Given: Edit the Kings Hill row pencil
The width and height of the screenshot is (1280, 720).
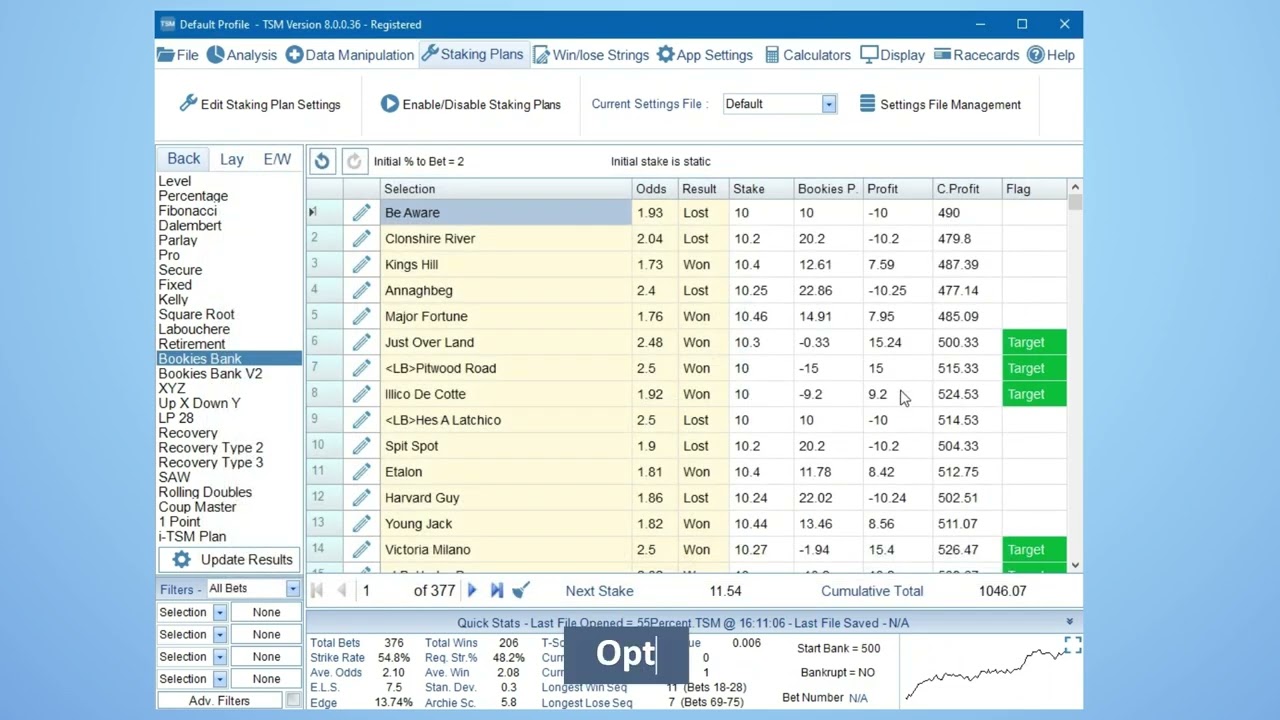Looking at the screenshot, I should click(x=361, y=264).
